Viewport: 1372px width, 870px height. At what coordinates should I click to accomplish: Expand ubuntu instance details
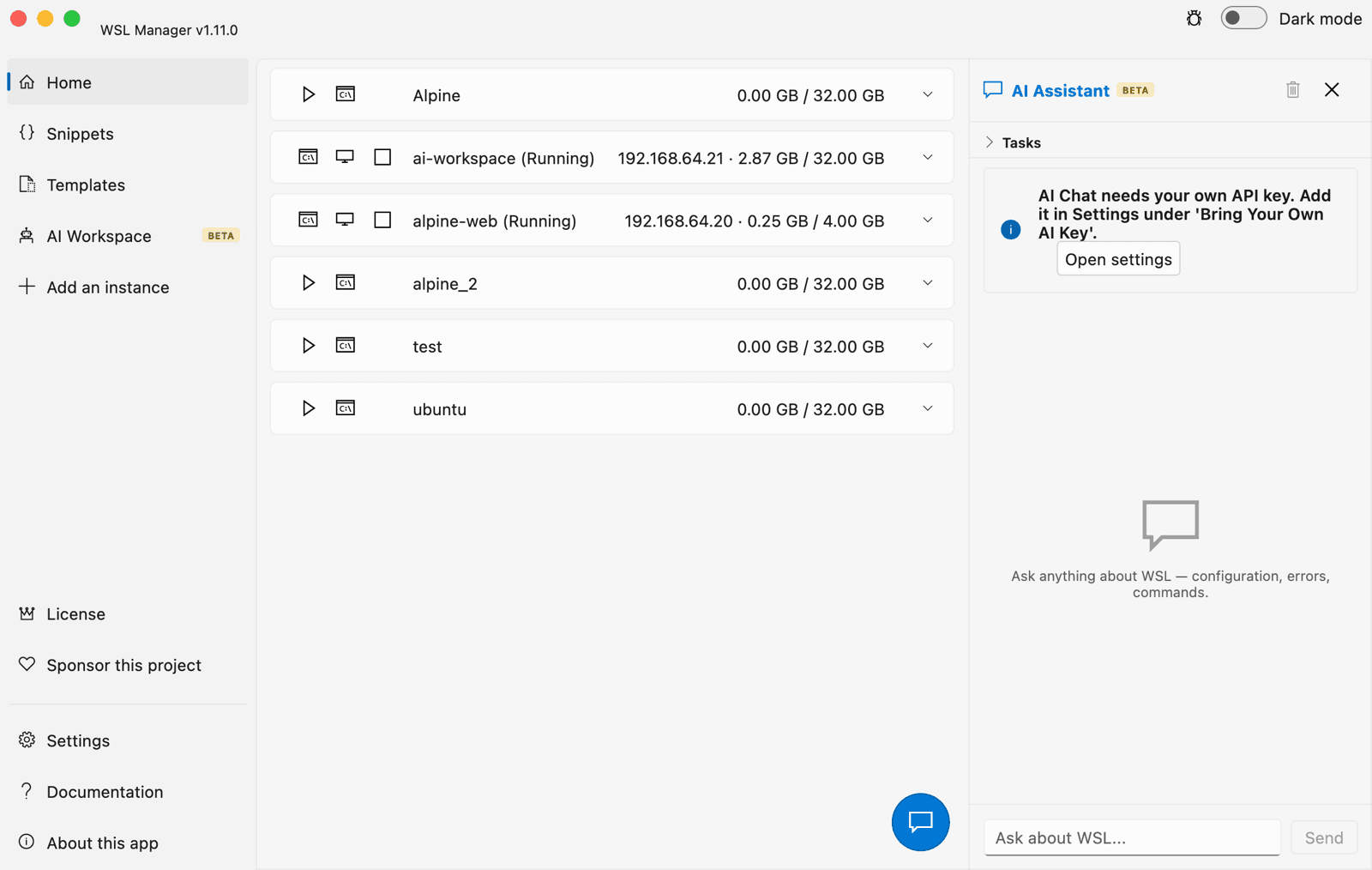pyautogui.click(x=928, y=408)
